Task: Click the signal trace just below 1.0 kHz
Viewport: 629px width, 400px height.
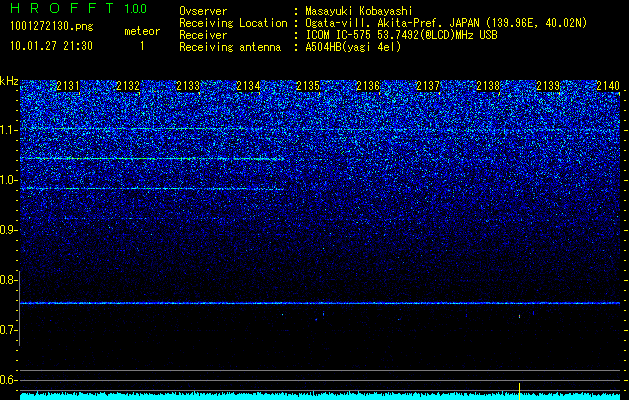Action: (152, 189)
